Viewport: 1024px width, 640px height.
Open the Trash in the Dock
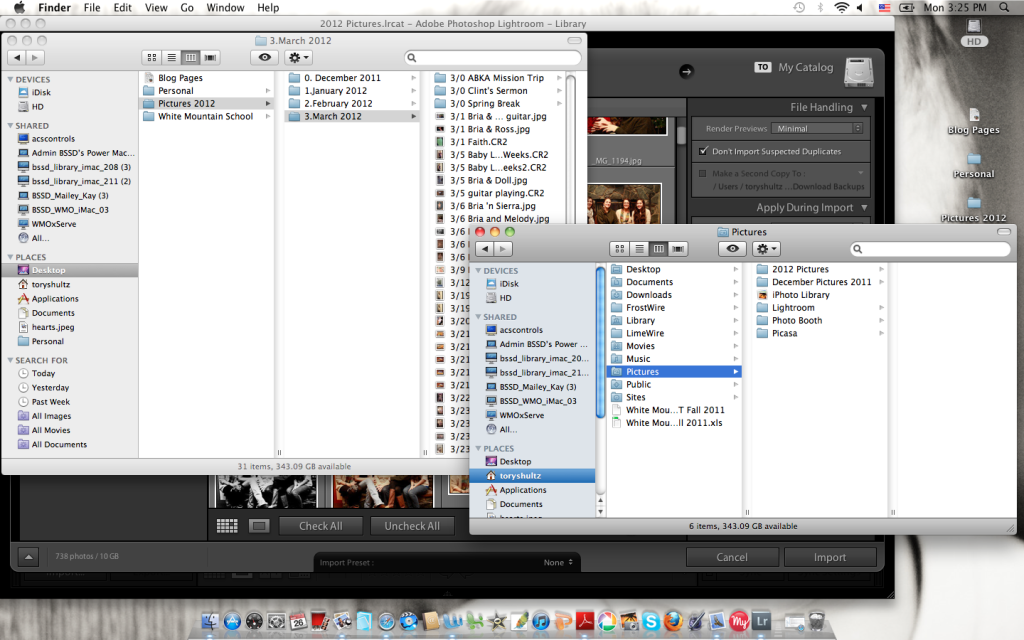click(816, 621)
